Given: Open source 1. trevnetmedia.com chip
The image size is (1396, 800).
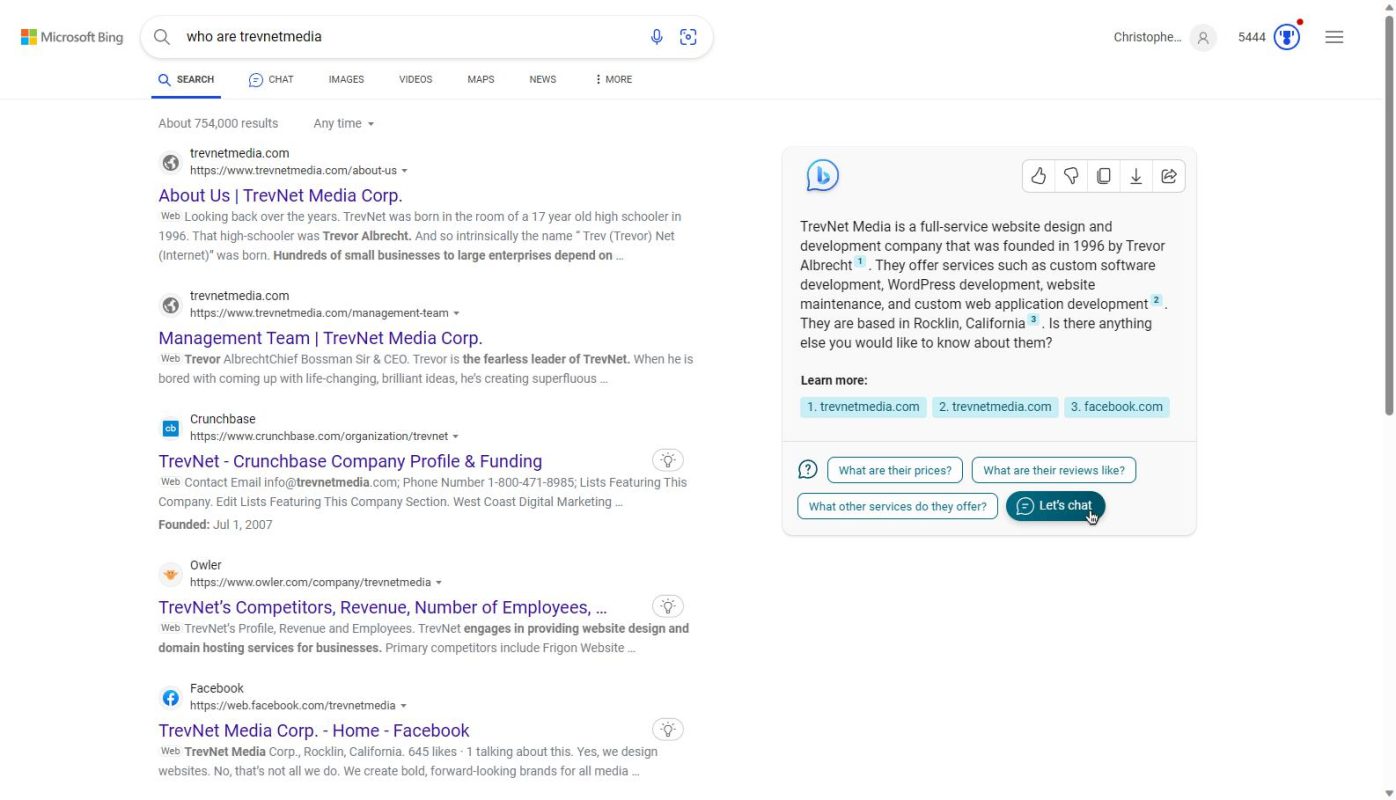Looking at the screenshot, I should click(864, 407).
